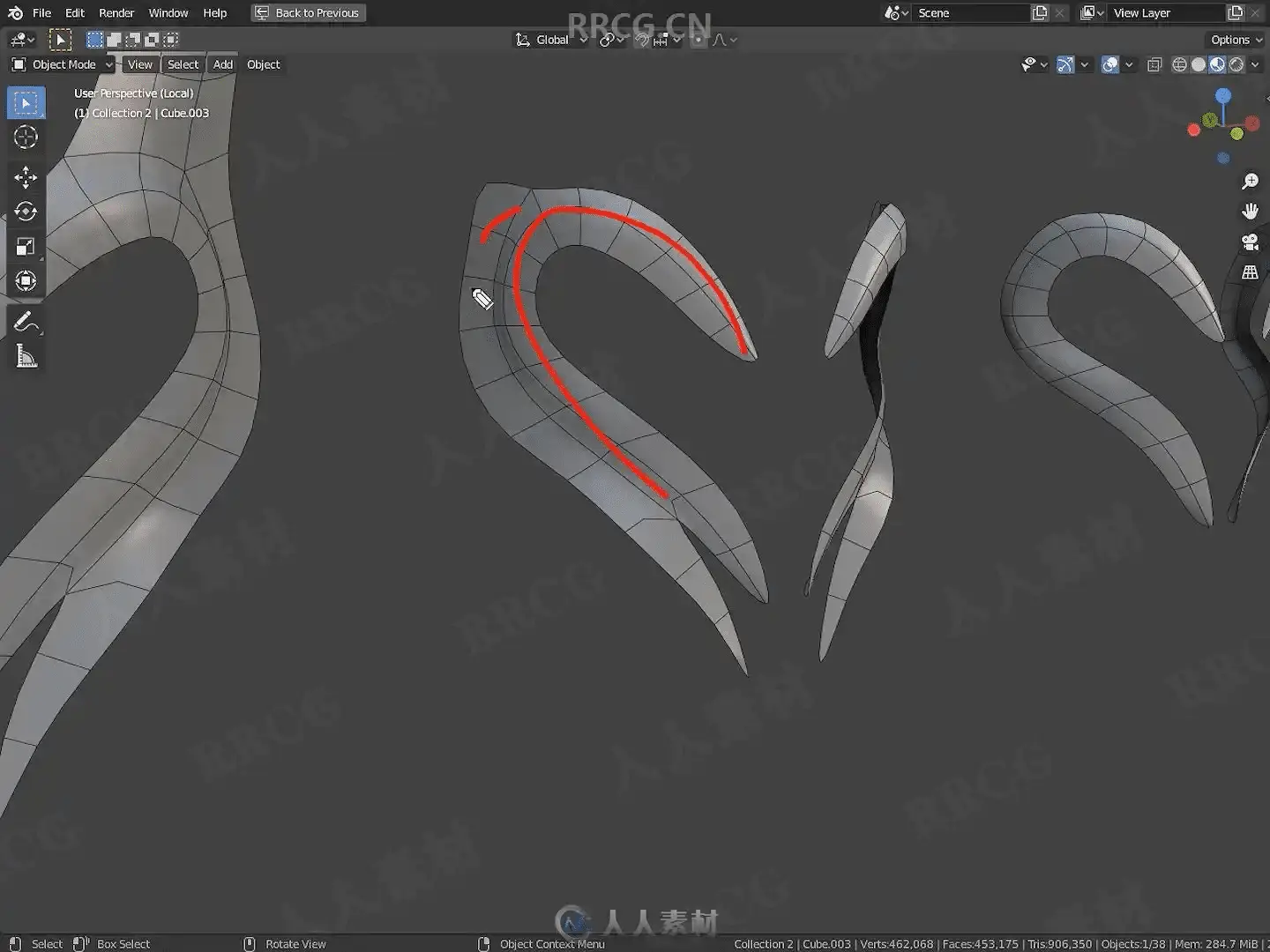Toggle X-ray mode

pos(1154,64)
